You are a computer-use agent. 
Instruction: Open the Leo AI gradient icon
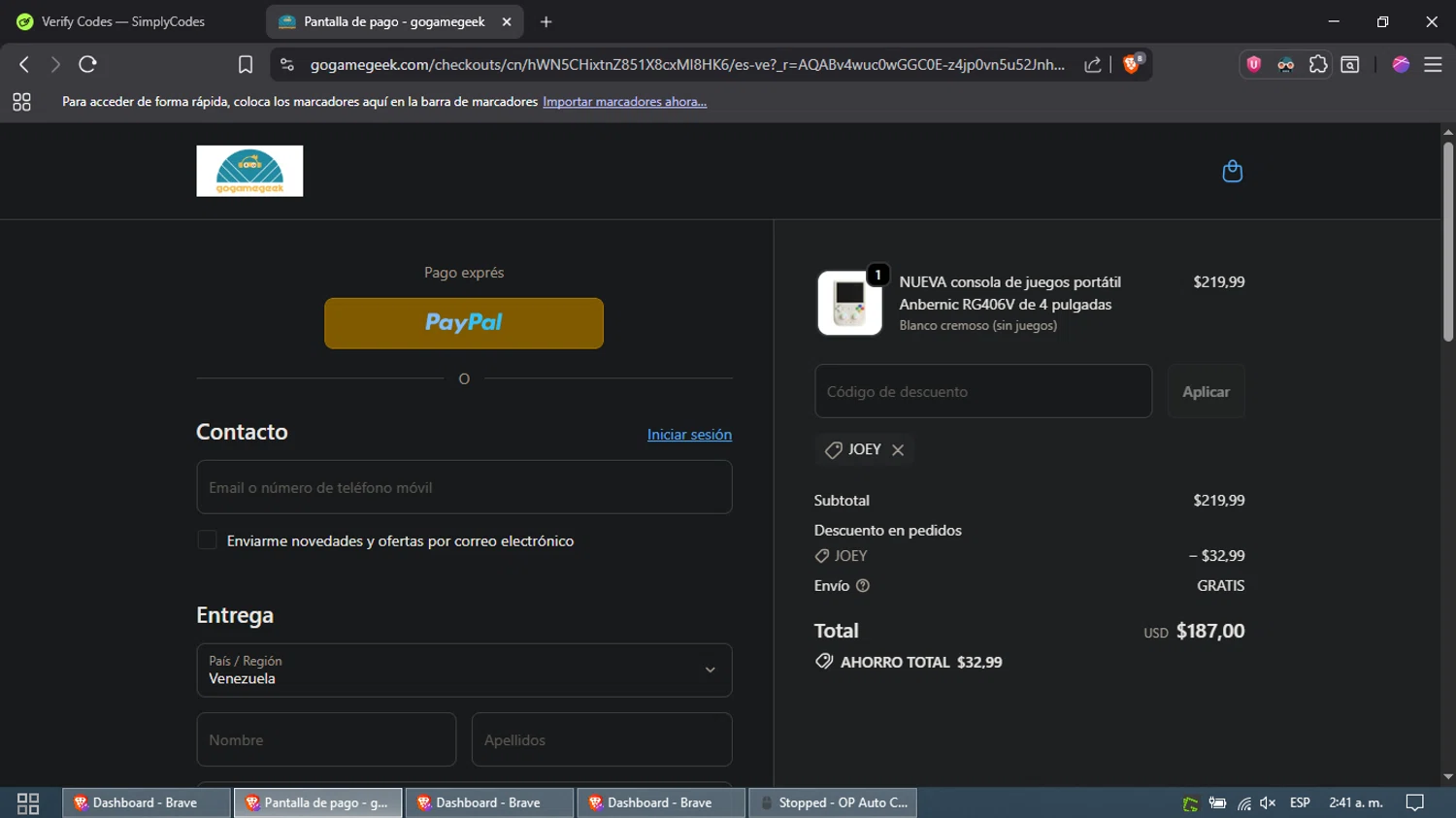coord(1401,64)
